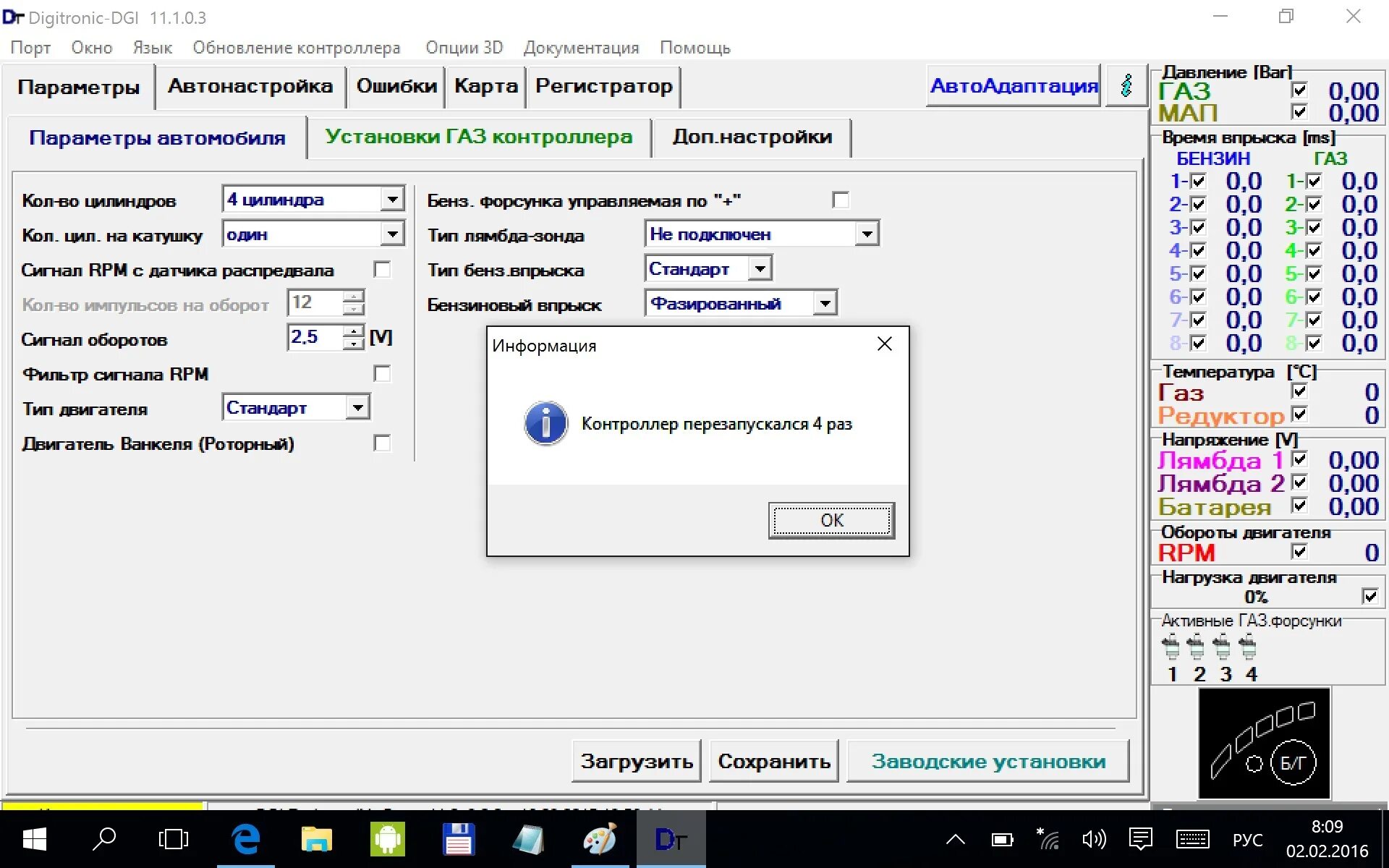The width and height of the screenshot is (1389, 868).
Task: Click gas injector icon number 3
Action: (1222, 646)
